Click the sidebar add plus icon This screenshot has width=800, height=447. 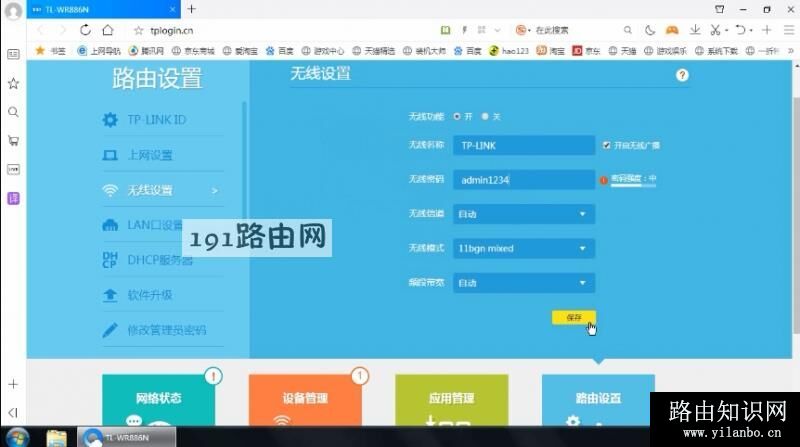(13, 384)
